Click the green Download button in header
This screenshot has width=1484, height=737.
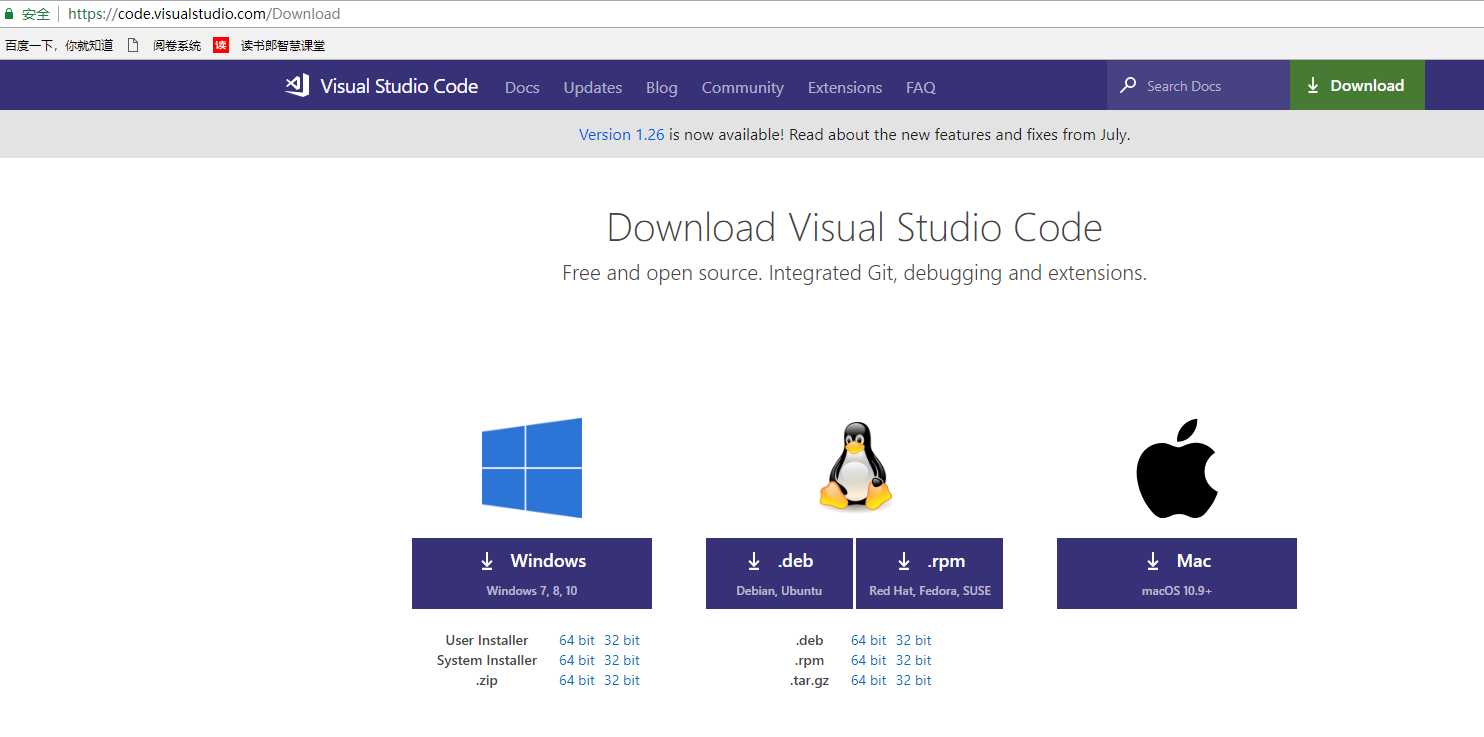(x=1357, y=85)
